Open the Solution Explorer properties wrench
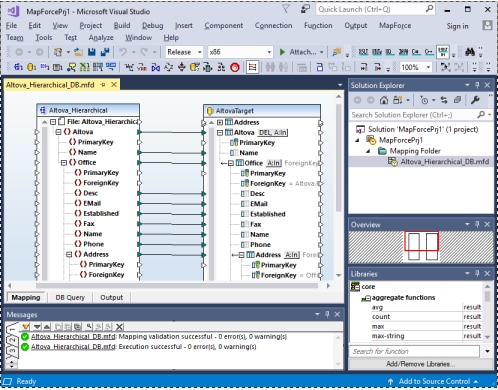This screenshot has height=390, width=498. [x=475, y=100]
